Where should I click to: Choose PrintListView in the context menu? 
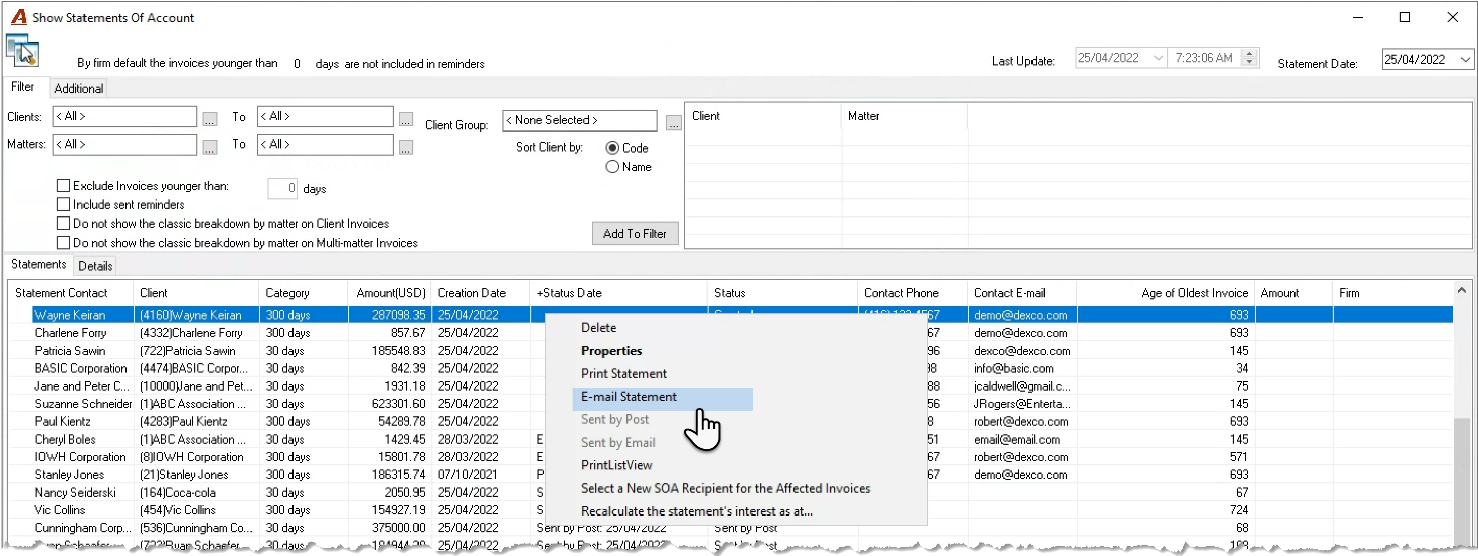click(x=617, y=465)
